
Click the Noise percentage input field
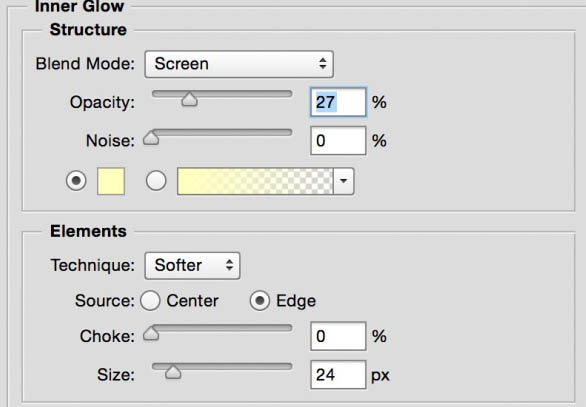pos(338,141)
